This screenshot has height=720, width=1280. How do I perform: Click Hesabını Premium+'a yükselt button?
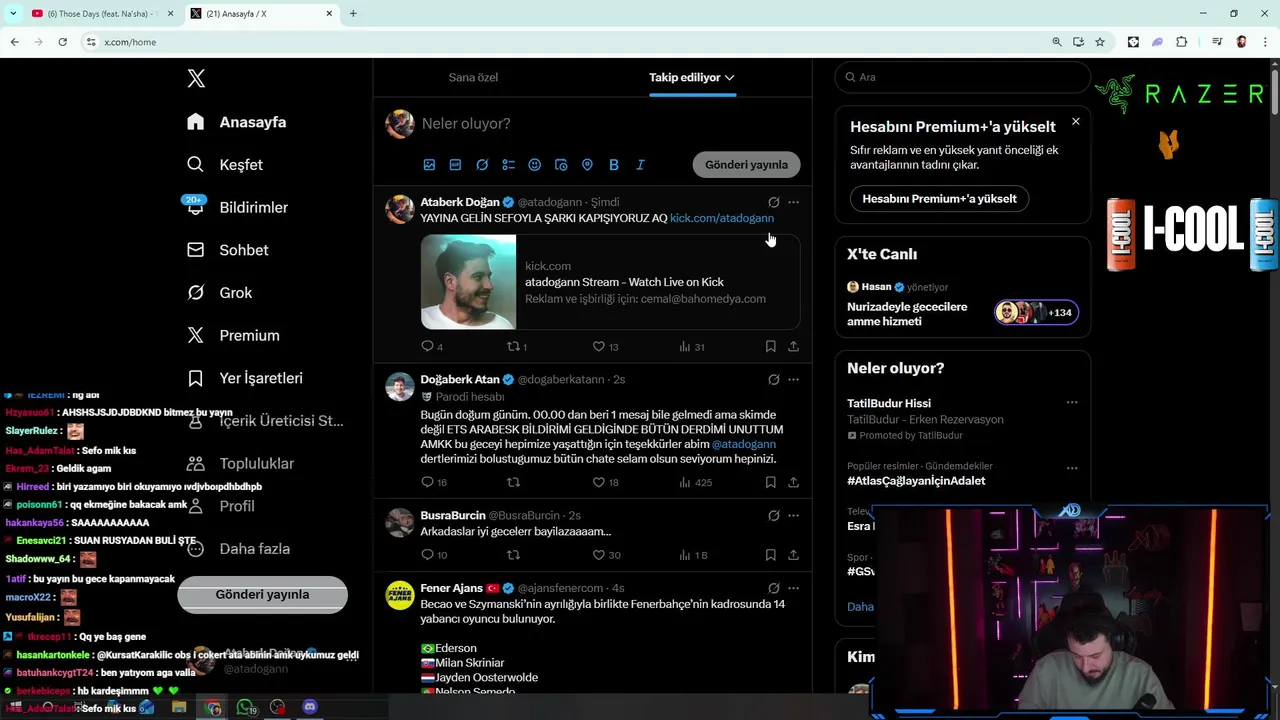click(x=939, y=198)
